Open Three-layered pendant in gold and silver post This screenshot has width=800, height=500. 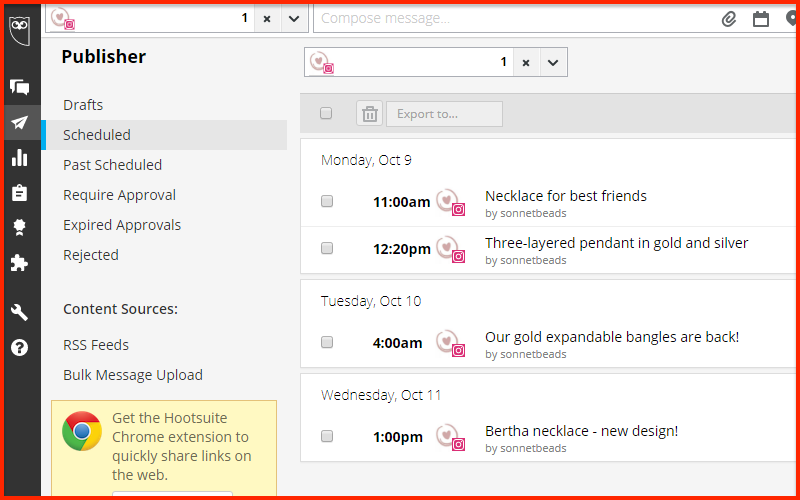click(616, 243)
